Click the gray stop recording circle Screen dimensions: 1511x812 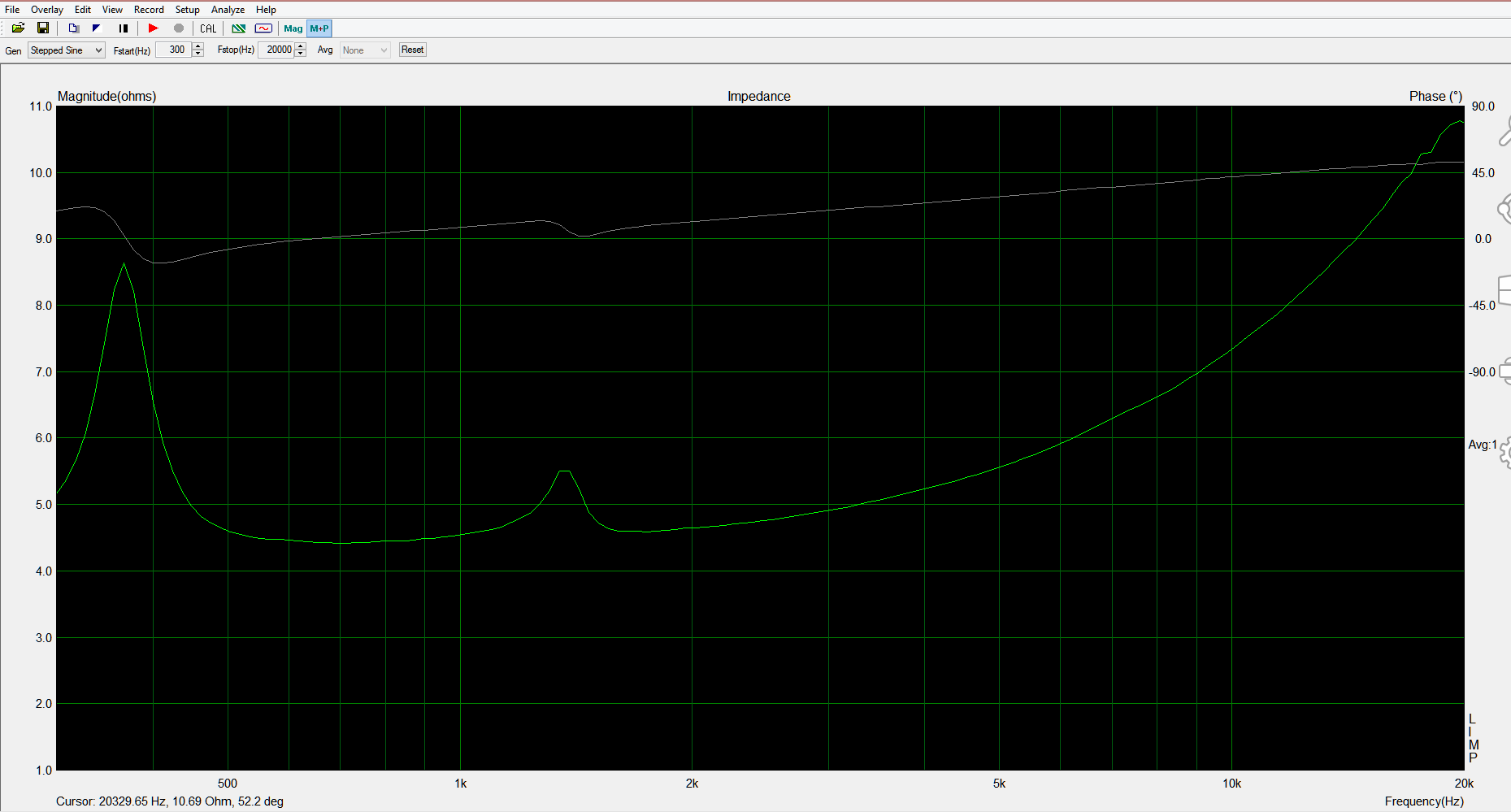click(179, 28)
